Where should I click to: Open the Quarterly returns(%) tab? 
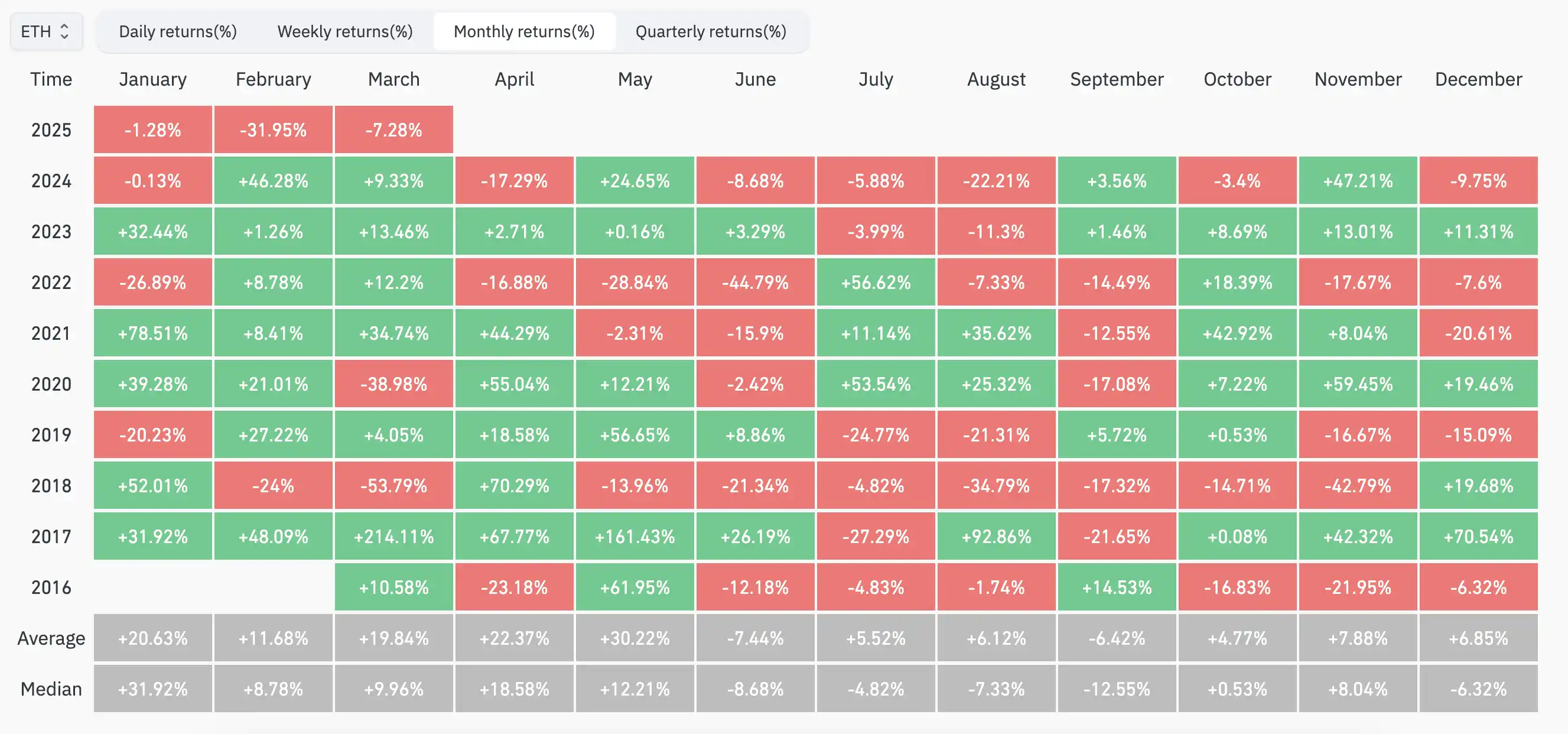coord(710,31)
